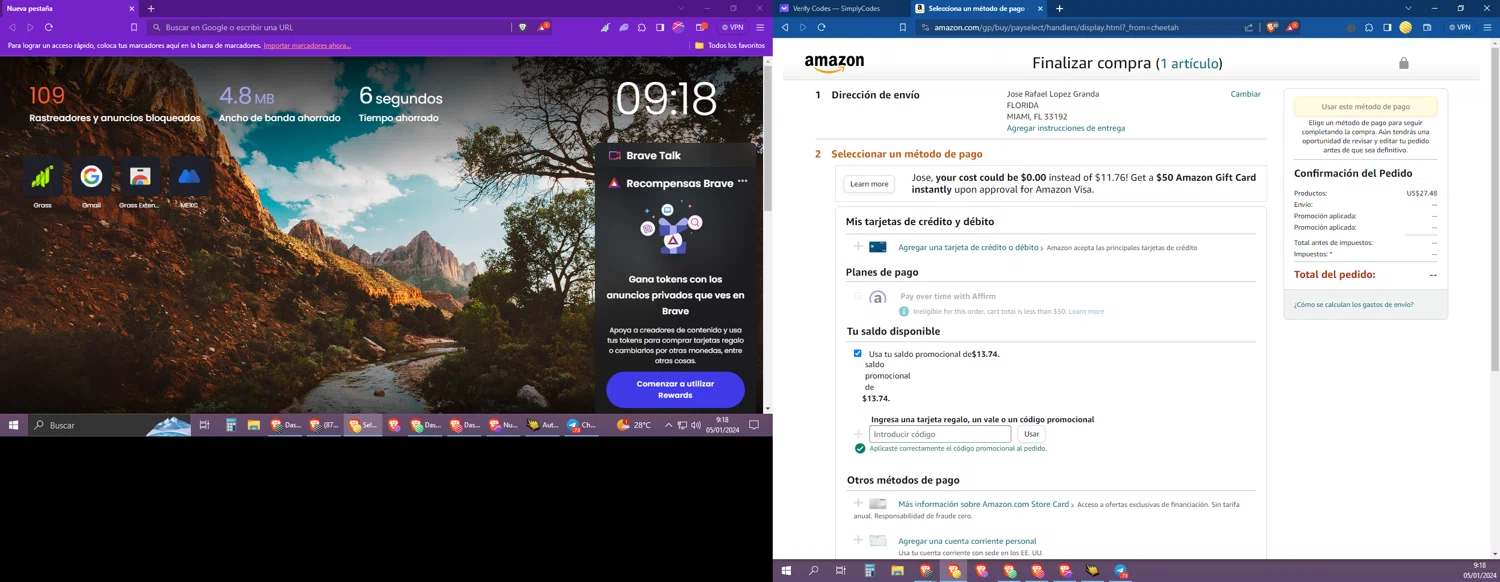Viewport: 1500px width, 582px height.
Task: Open the Gmail shortcut tile
Action: (x=91, y=177)
